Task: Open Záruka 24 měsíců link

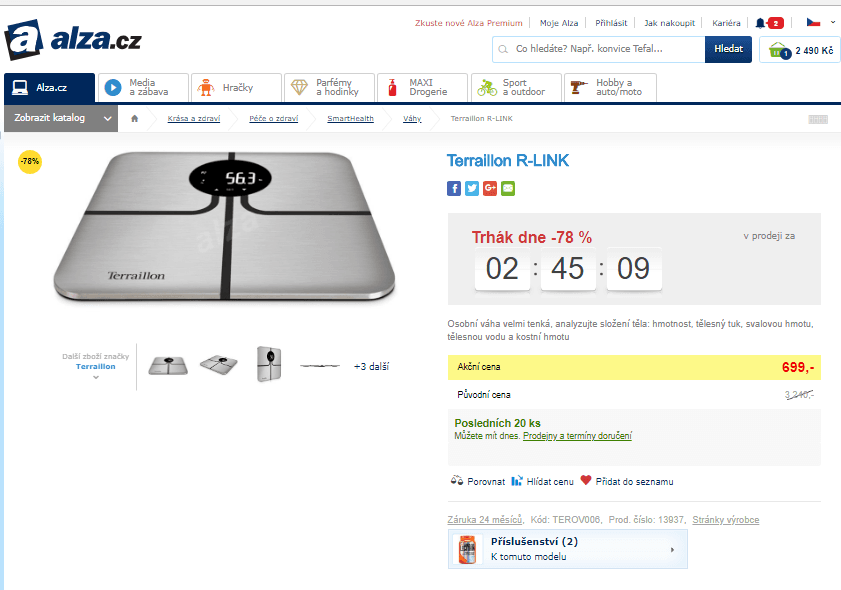Action: click(485, 519)
